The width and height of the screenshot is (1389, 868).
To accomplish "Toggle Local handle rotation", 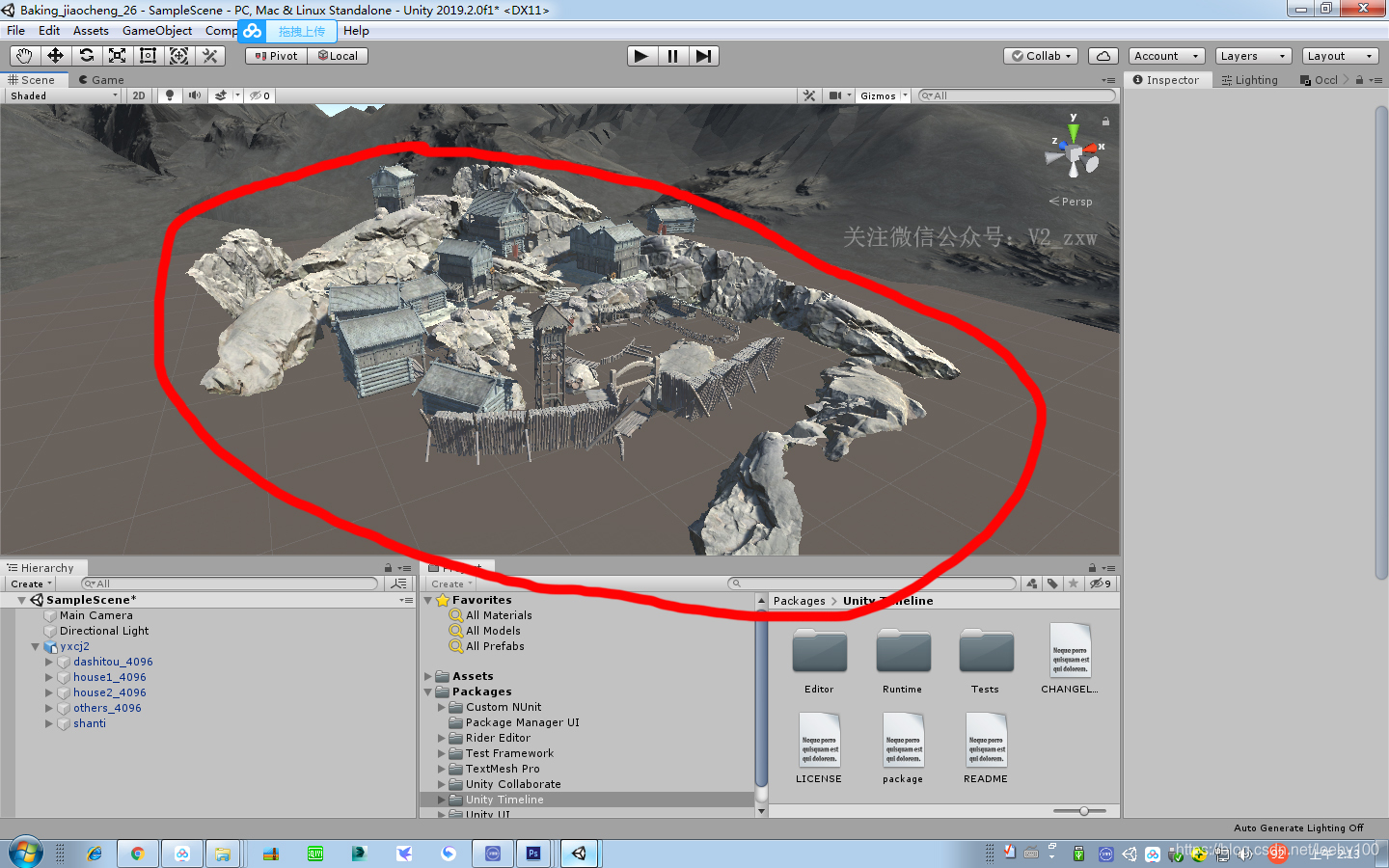I will click(338, 56).
